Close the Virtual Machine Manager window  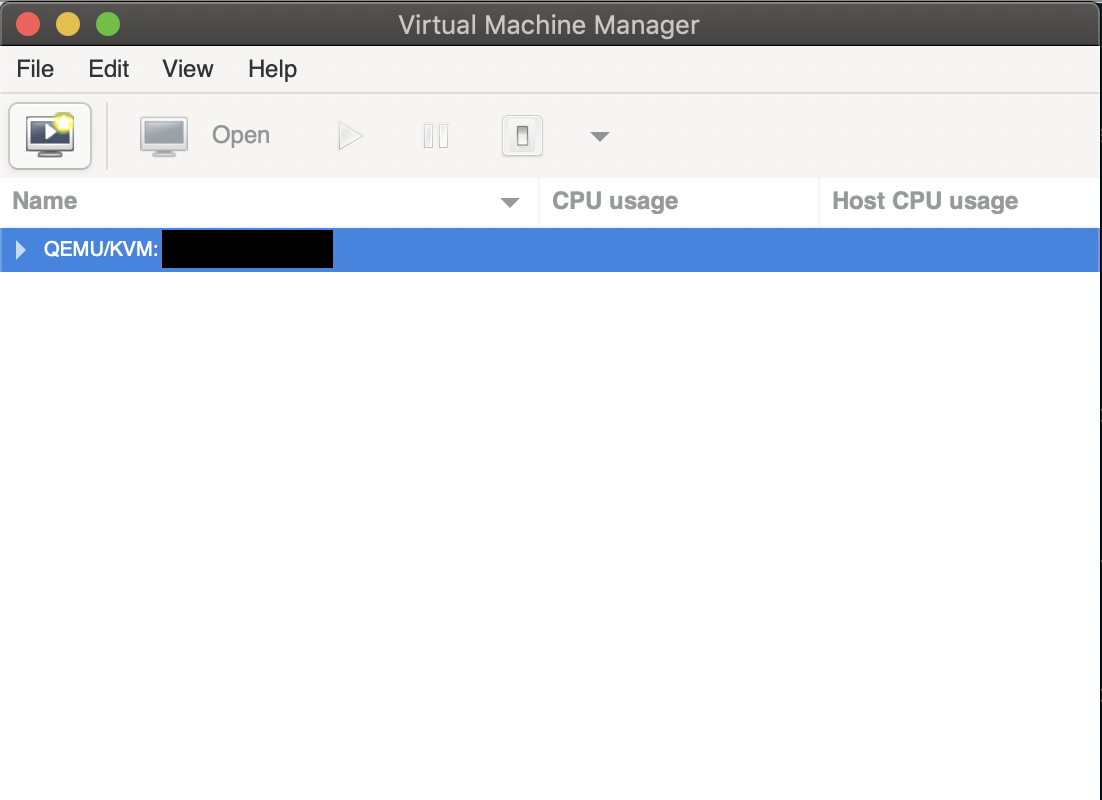(28, 24)
